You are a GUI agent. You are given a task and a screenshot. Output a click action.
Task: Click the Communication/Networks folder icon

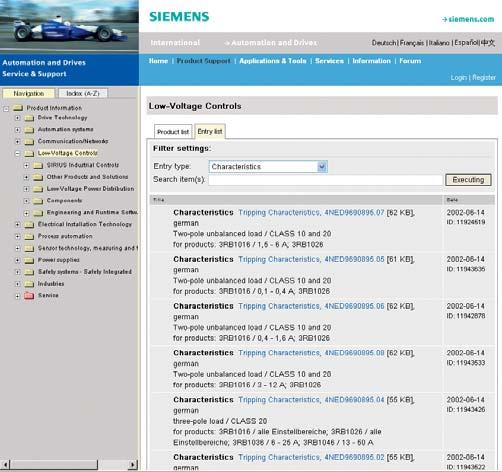pos(29,141)
